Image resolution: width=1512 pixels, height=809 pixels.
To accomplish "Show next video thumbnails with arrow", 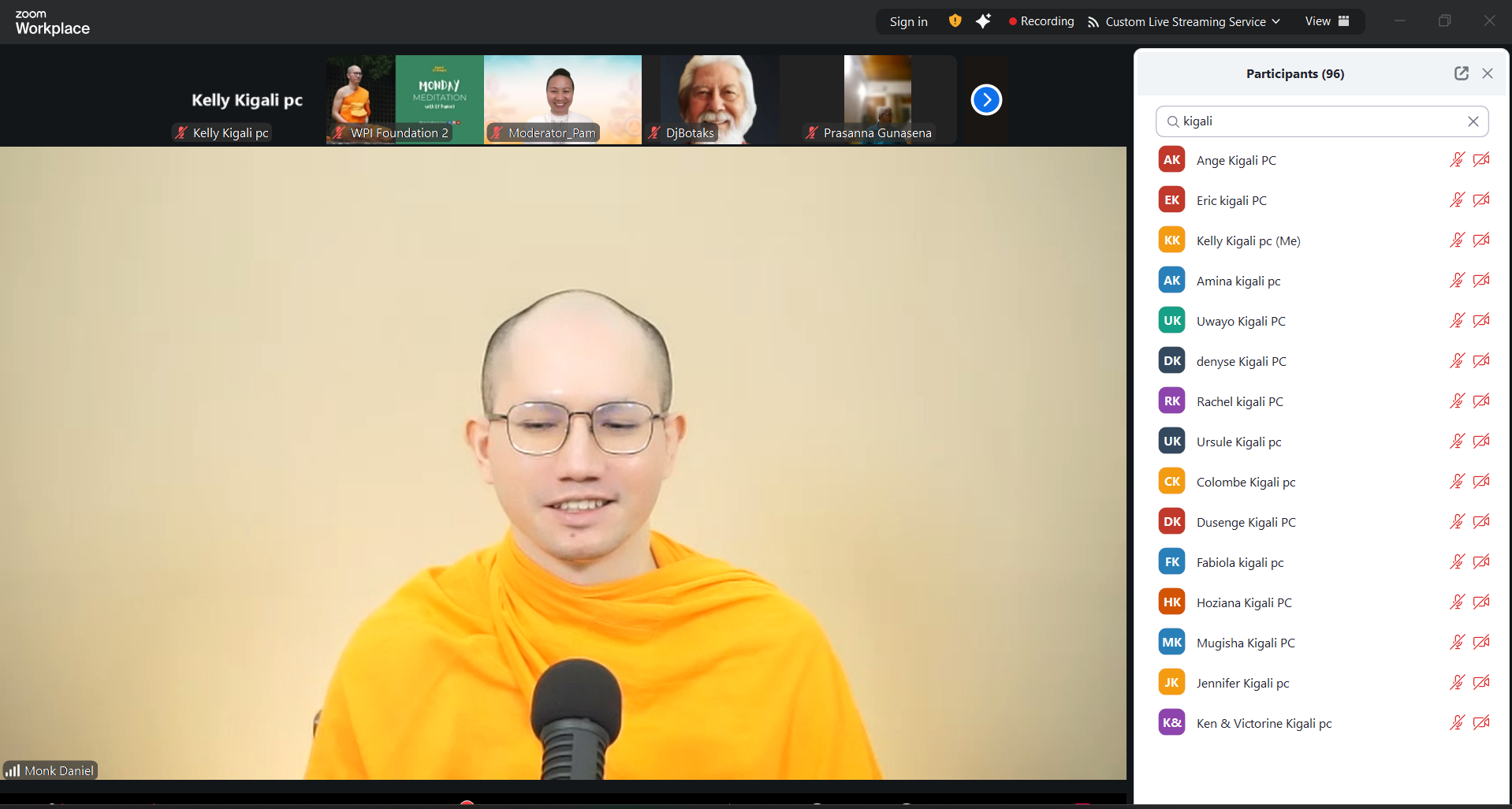I will point(986,100).
